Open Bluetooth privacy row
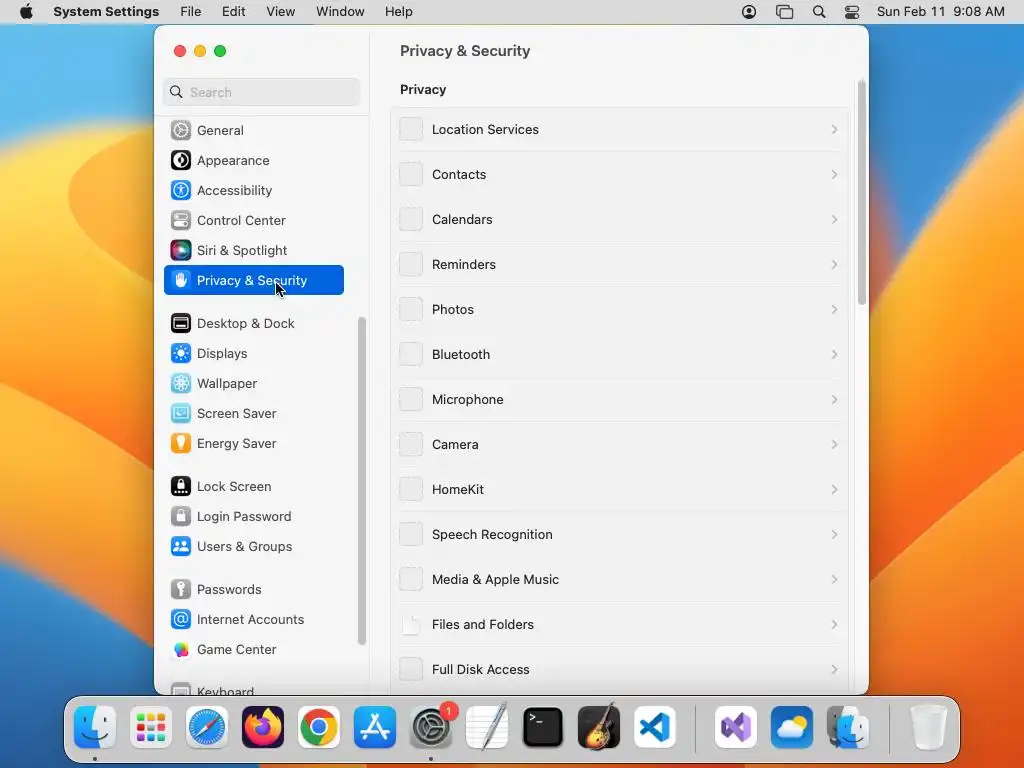1024x768 pixels. (619, 355)
